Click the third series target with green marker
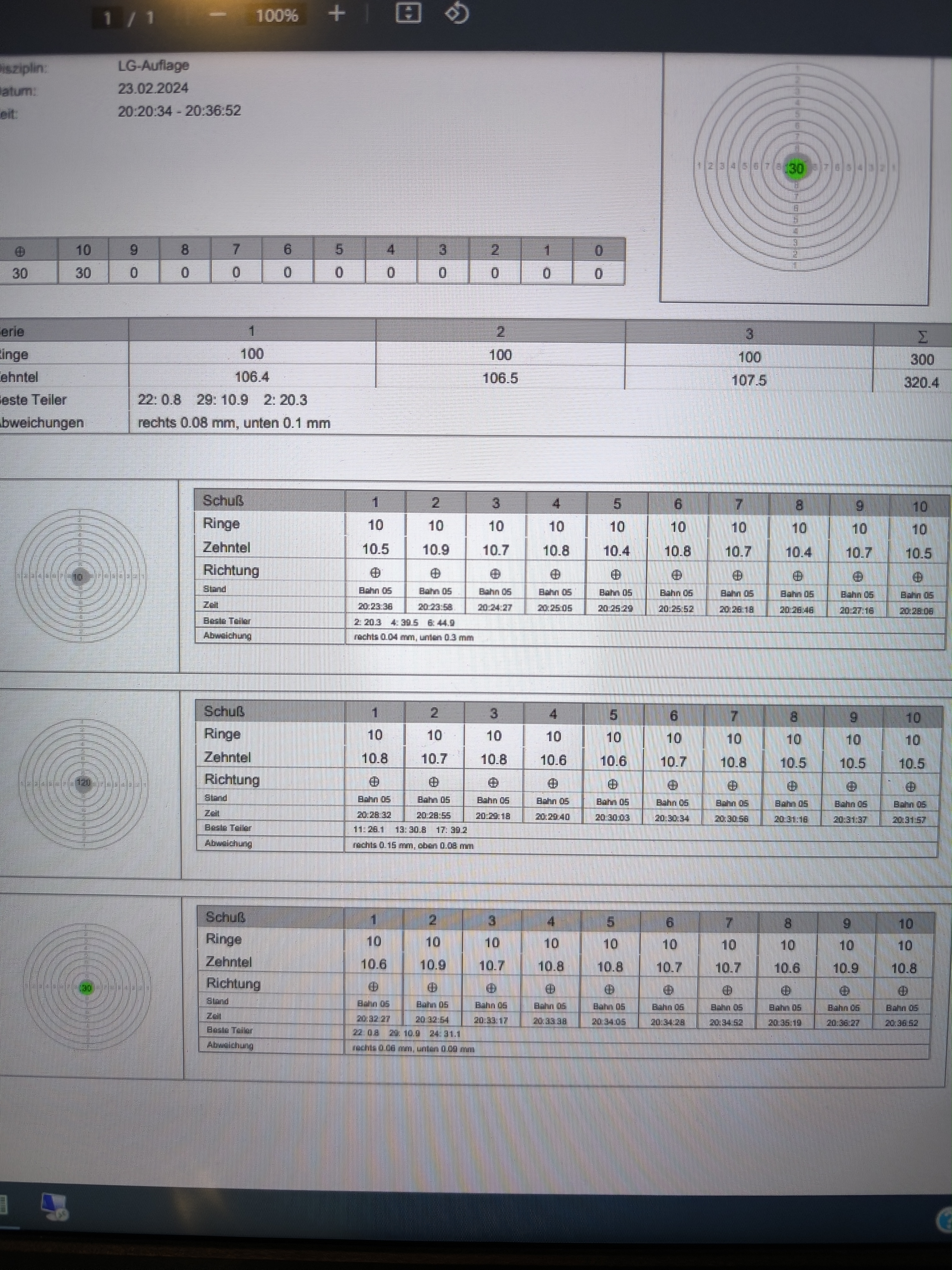 (x=86, y=988)
